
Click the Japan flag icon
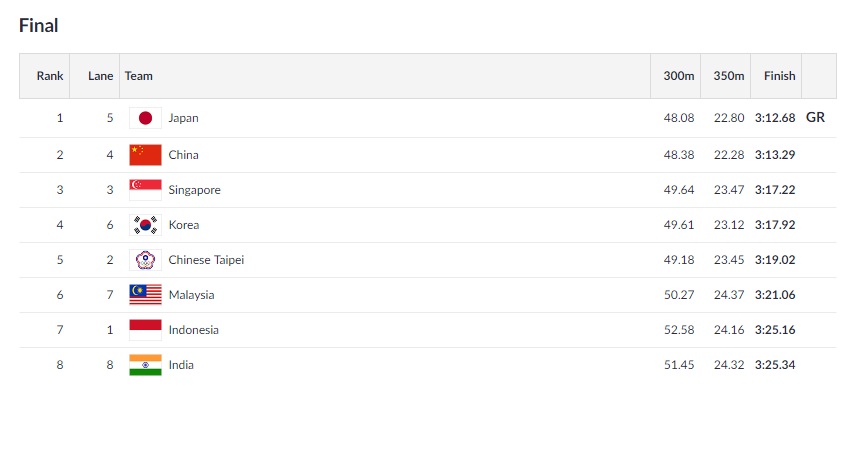[145, 118]
